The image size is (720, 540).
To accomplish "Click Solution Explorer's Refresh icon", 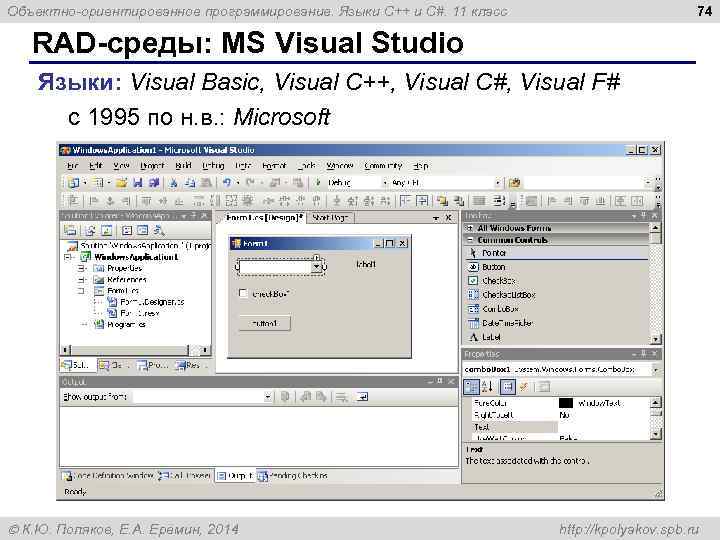I will (107, 231).
